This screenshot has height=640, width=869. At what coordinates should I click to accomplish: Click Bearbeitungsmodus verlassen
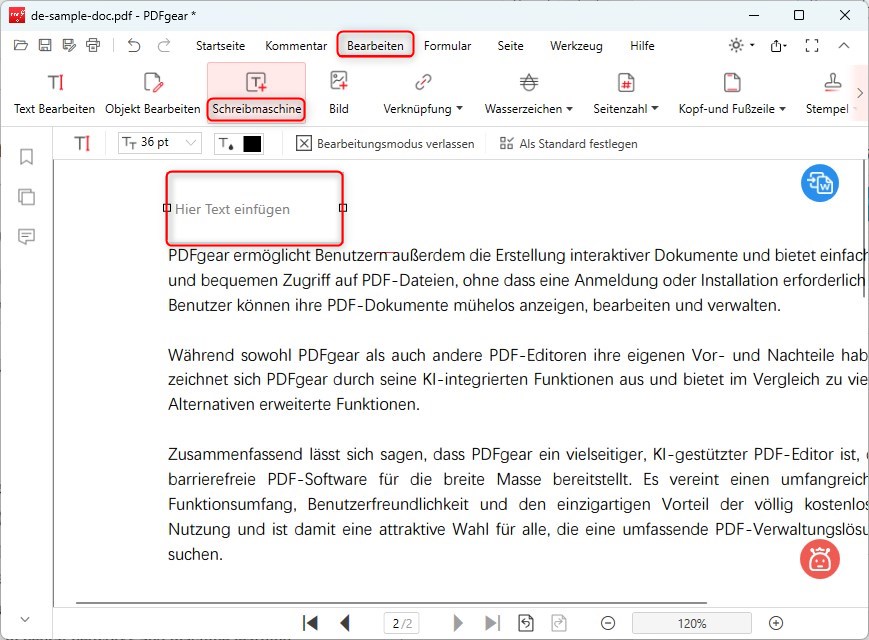pyautogui.click(x=385, y=144)
